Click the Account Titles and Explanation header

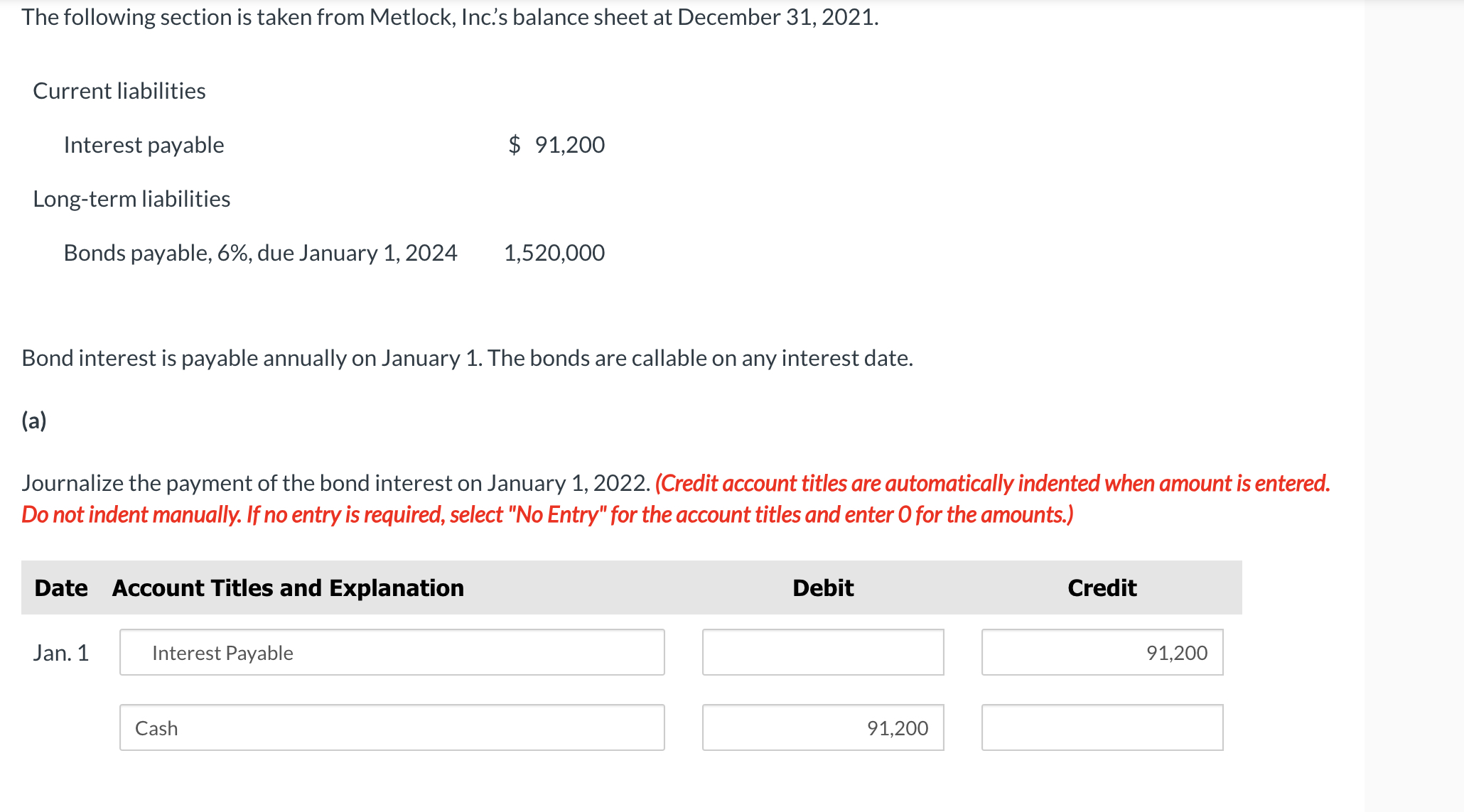[x=286, y=588]
